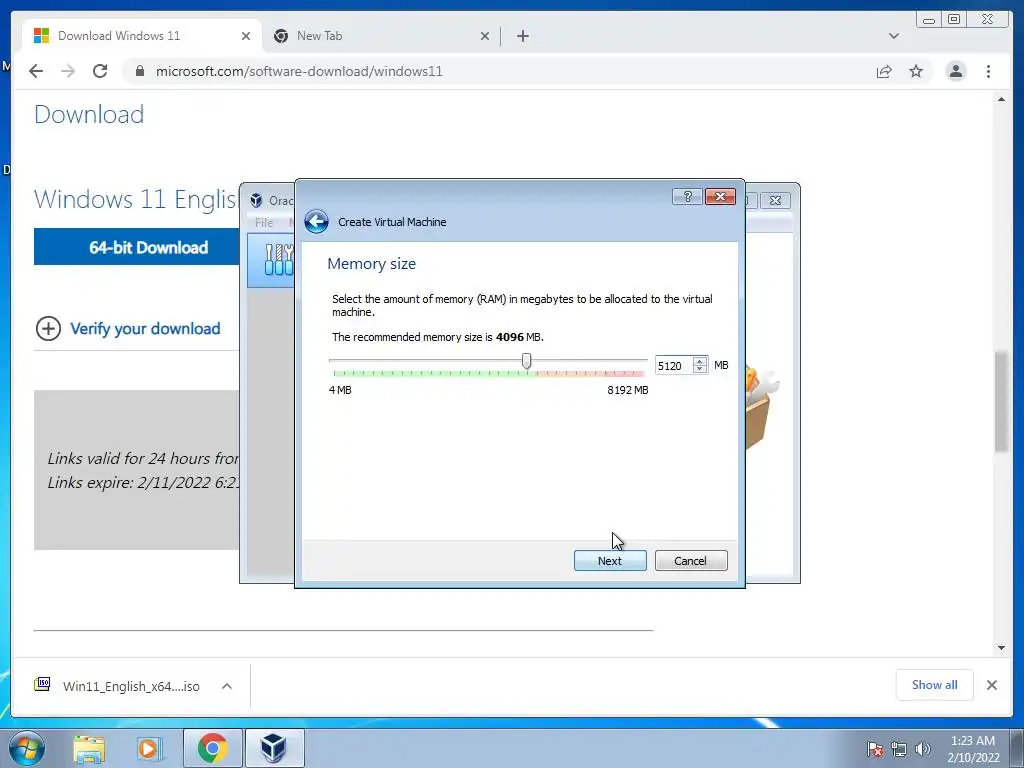Image resolution: width=1024 pixels, height=768 pixels.
Task: Click Show all downloads
Action: (935, 684)
